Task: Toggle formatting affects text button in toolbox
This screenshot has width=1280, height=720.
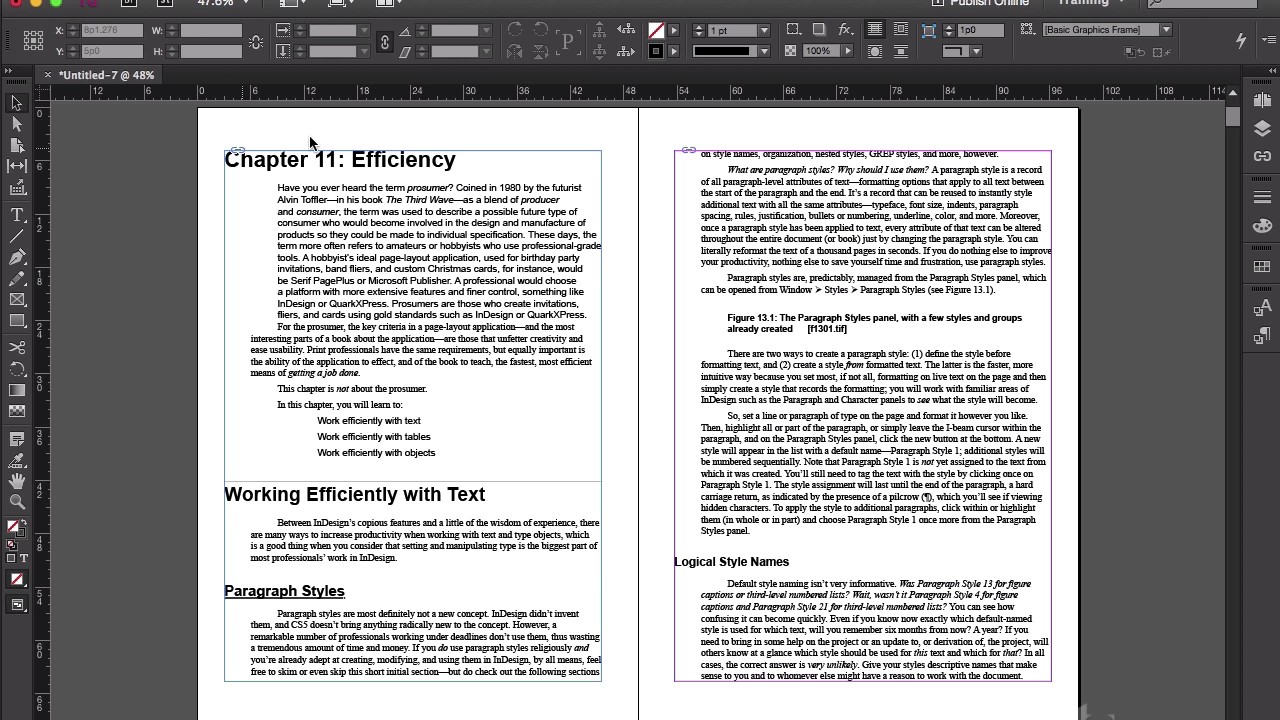Action: (23, 559)
